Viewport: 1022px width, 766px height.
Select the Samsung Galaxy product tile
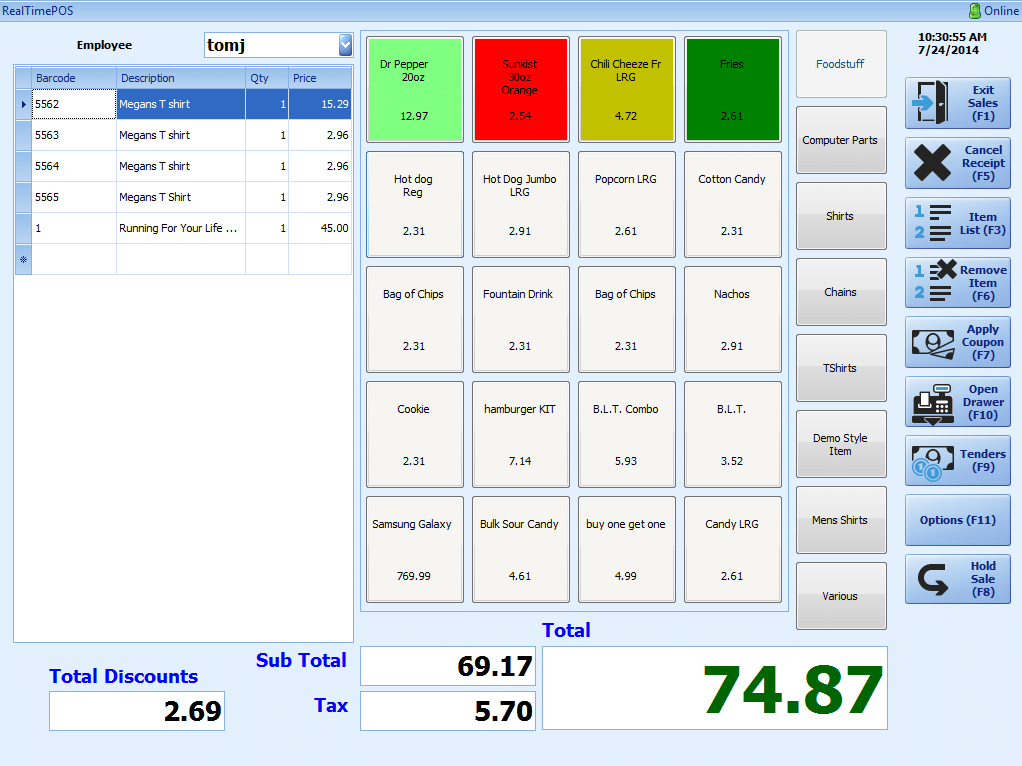click(414, 548)
